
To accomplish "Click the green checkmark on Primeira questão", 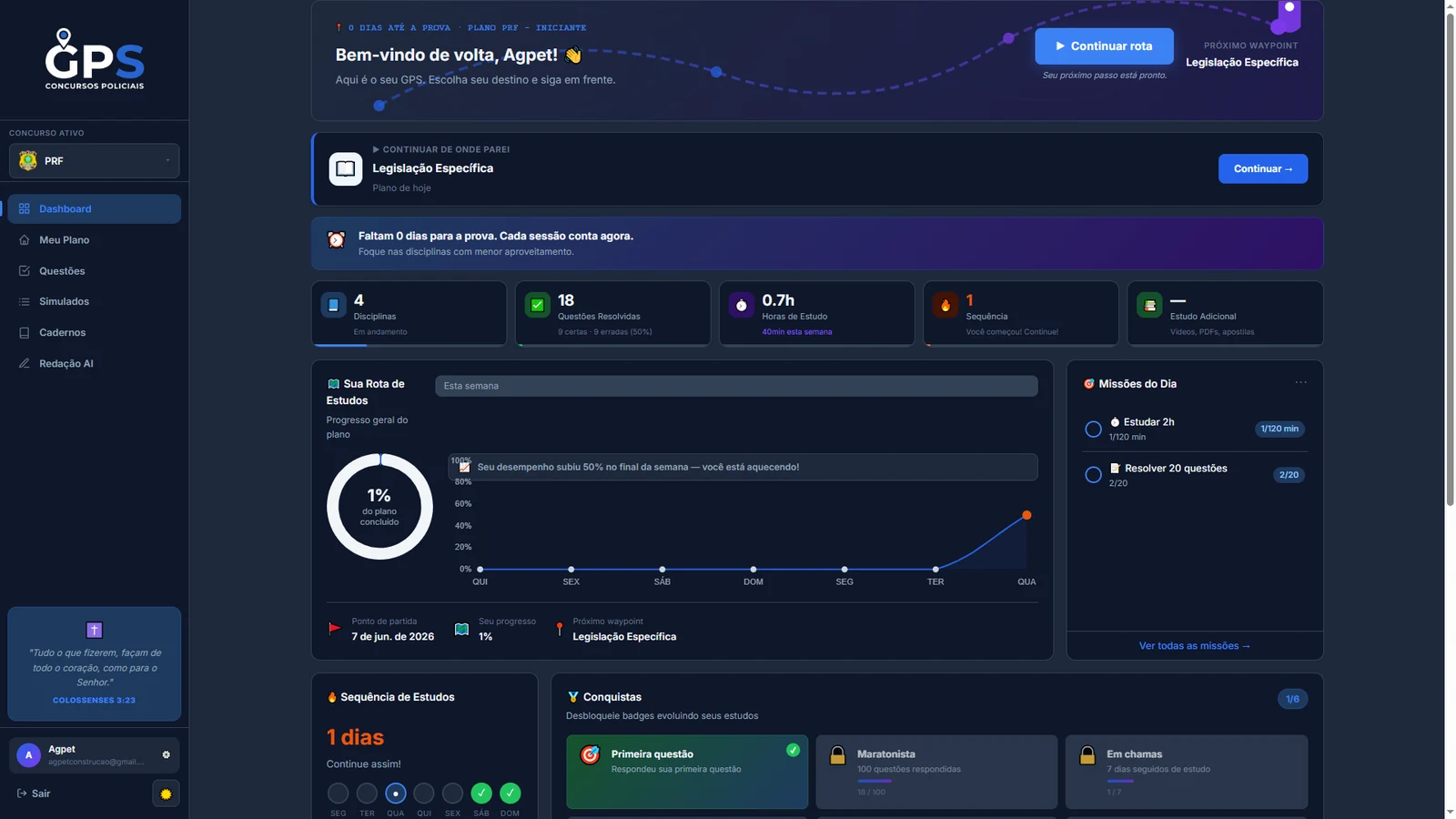I will [794, 750].
